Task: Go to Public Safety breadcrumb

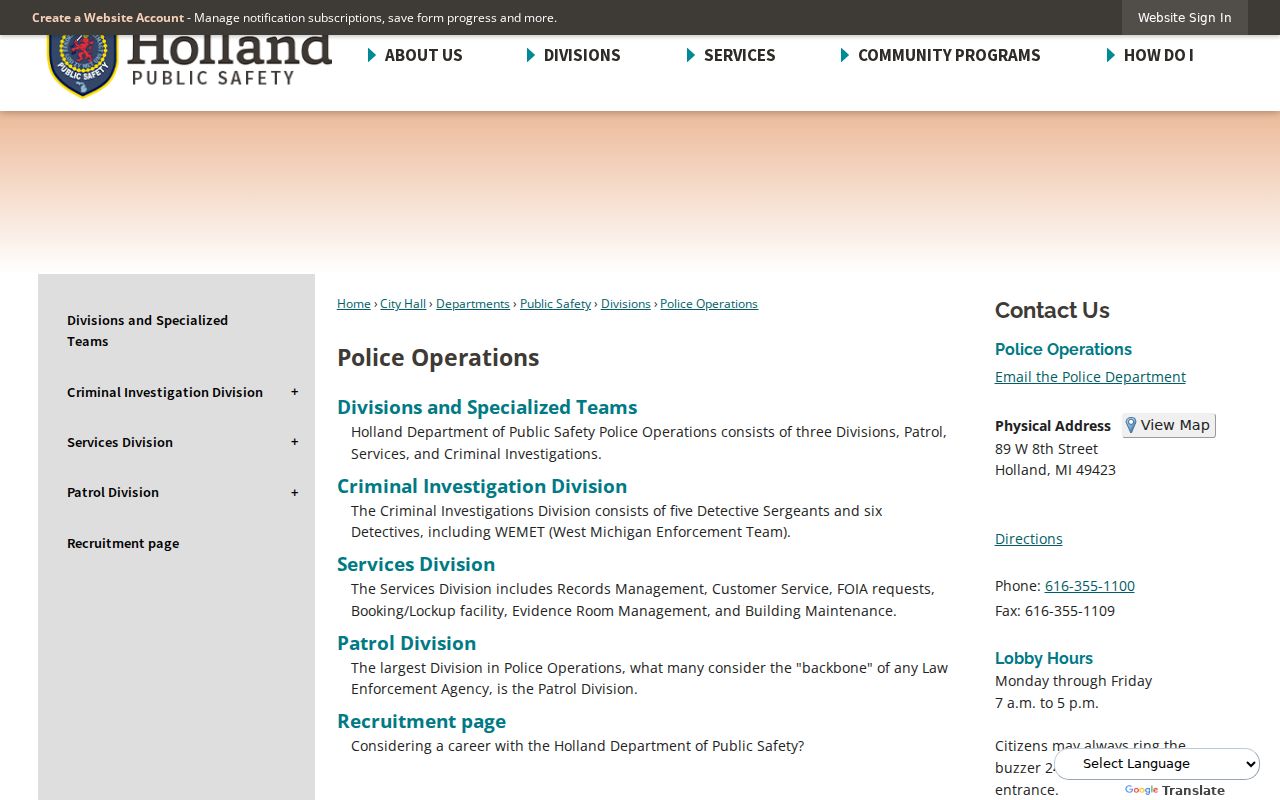Action: coord(555,303)
